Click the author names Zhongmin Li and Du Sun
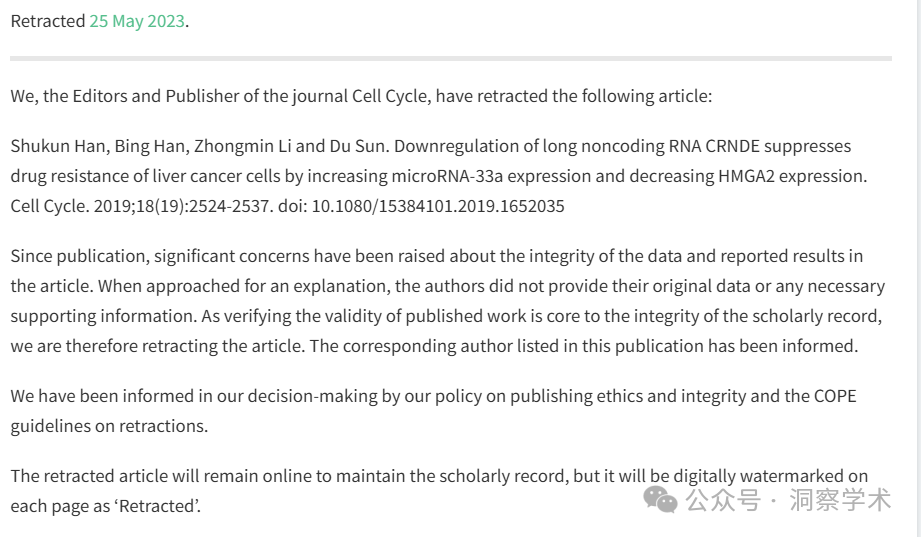This screenshot has height=537, width=921. [x=290, y=146]
